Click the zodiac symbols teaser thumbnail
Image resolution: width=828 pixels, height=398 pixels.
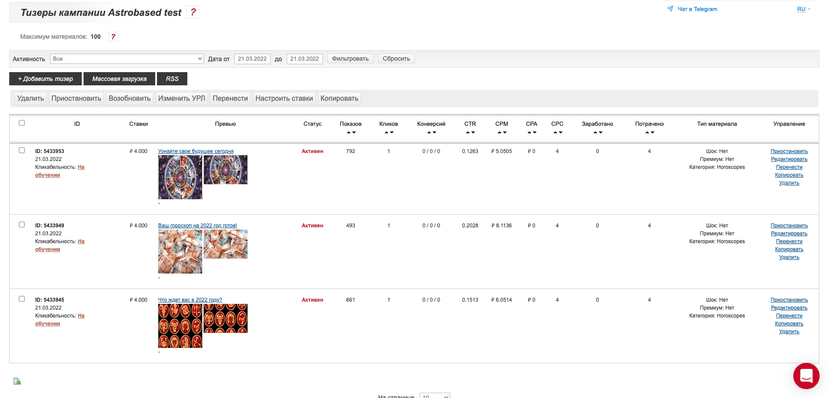pyautogui.click(x=180, y=326)
